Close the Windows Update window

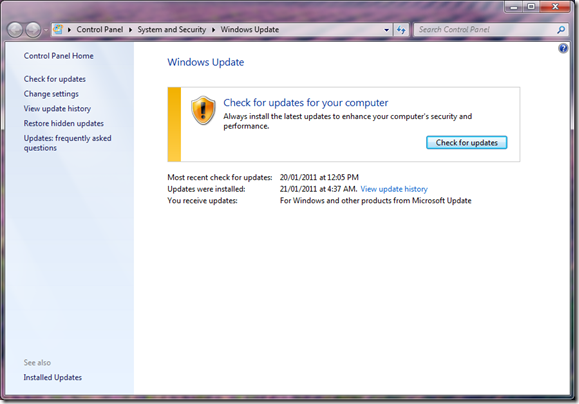[x=555, y=7]
